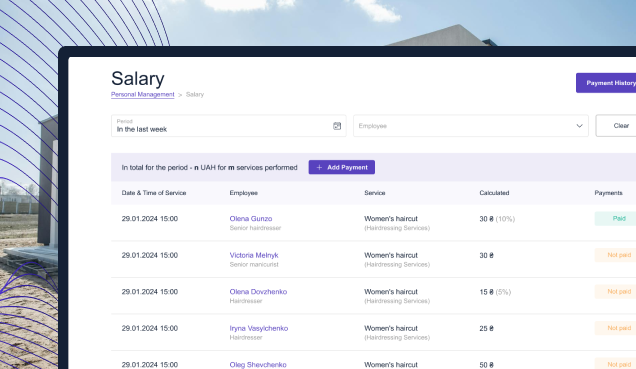The width and height of the screenshot is (636, 369).
Task: Click Not paid badge in Iryna Vasylchenko row
Action: pyautogui.click(x=615, y=328)
